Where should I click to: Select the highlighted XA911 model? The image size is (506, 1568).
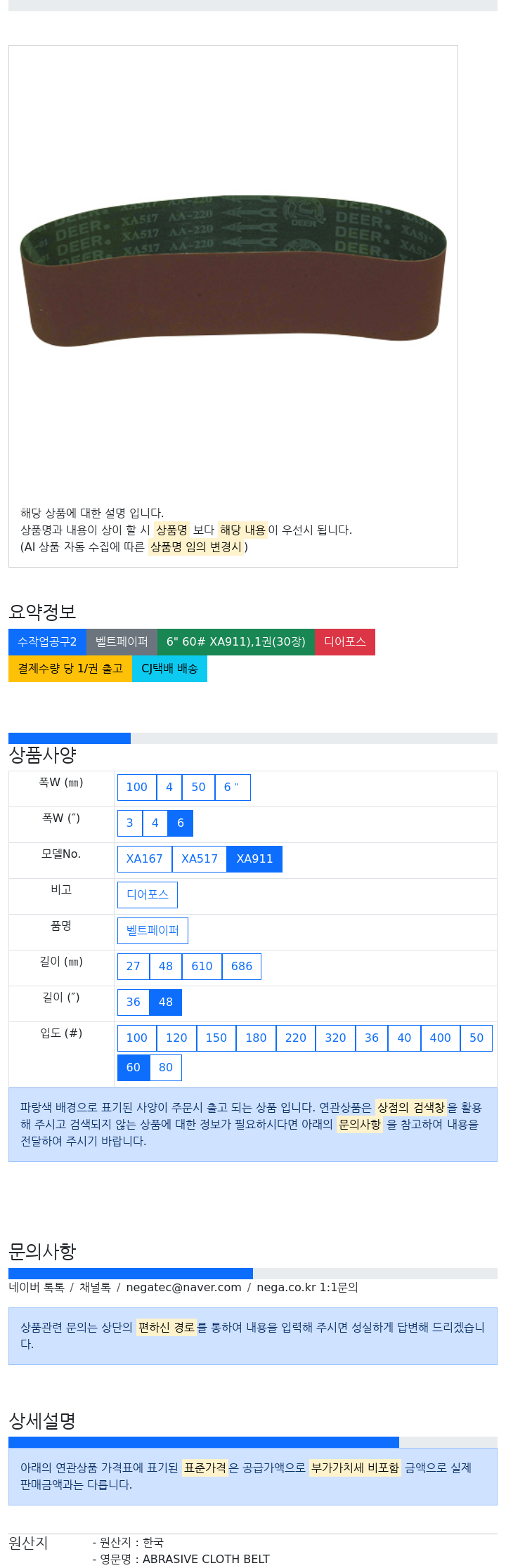[x=254, y=859]
